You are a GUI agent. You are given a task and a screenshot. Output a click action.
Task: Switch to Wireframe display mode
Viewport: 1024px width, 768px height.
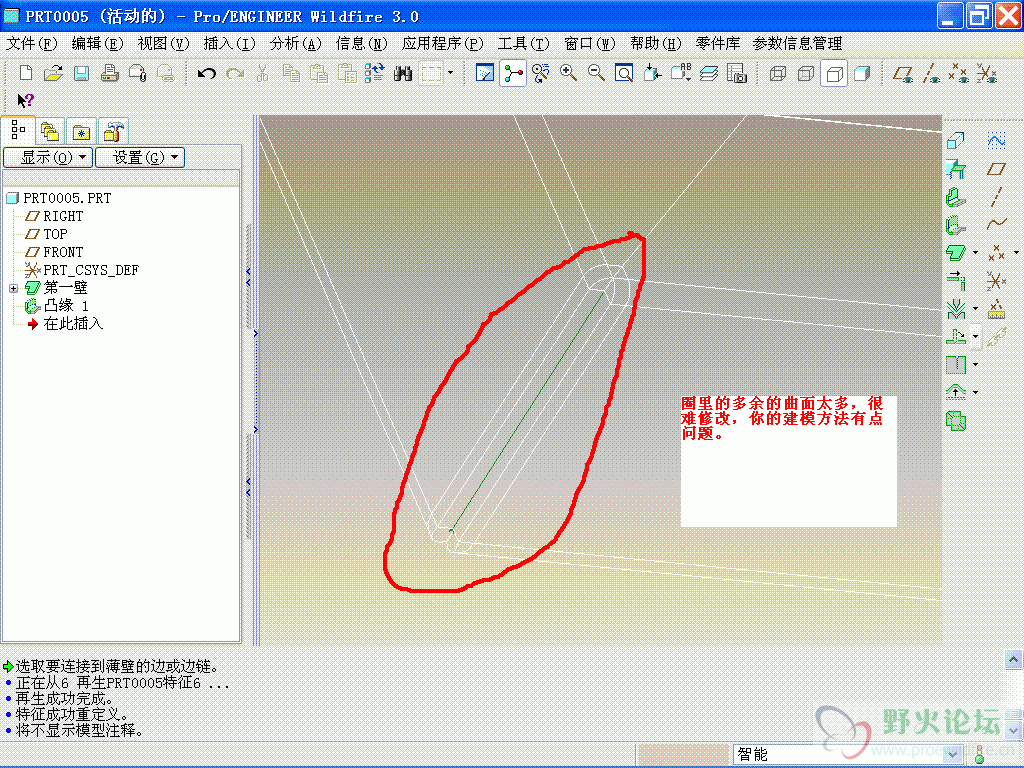click(x=777, y=73)
